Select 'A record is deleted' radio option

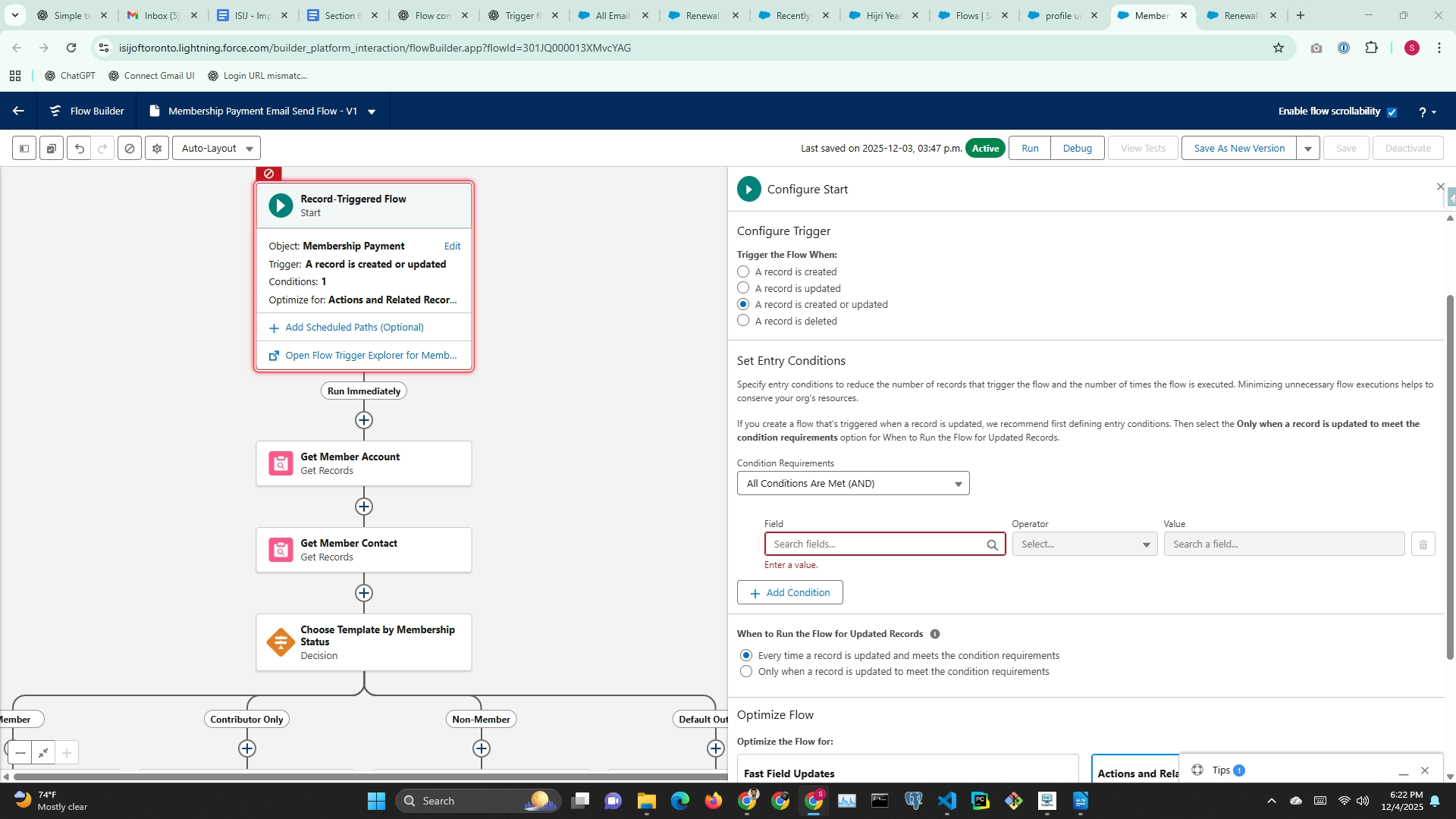click(x=743, y=321)
